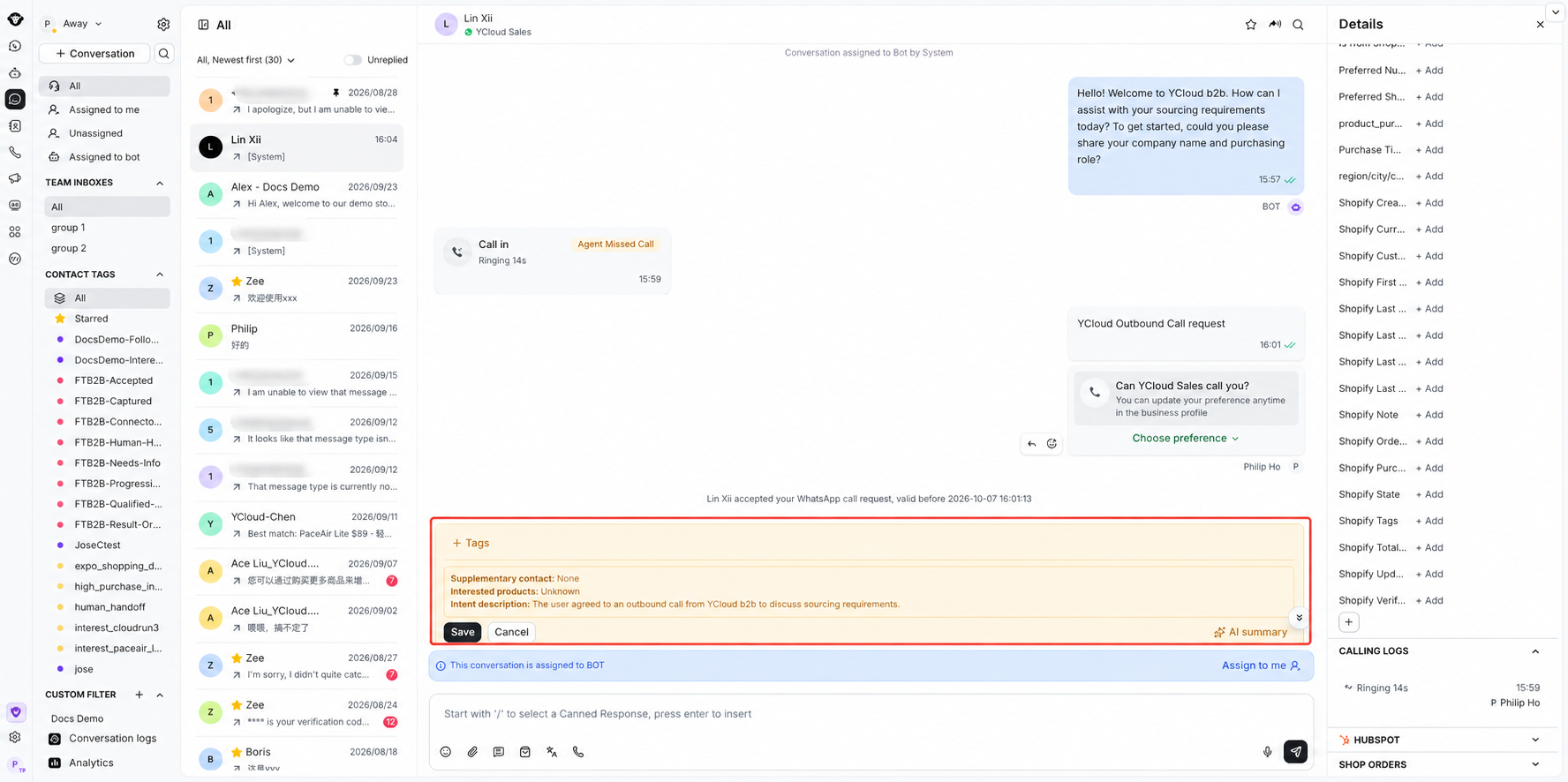Viewport: 1568px width, 782px height.
Task: Save the conversation note
Action: [x=463, y=632]
